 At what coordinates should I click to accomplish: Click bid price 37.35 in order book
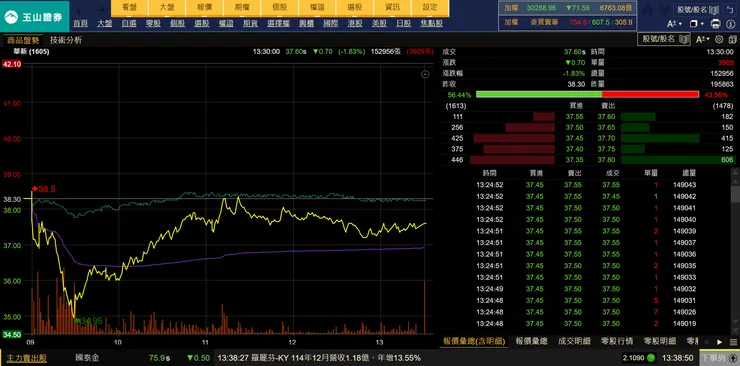574,160
